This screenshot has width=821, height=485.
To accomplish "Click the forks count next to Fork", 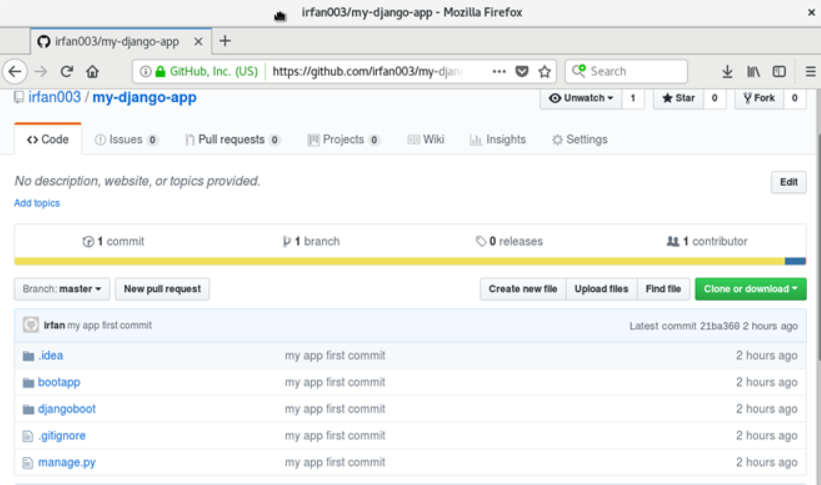I will click(795, 98).
